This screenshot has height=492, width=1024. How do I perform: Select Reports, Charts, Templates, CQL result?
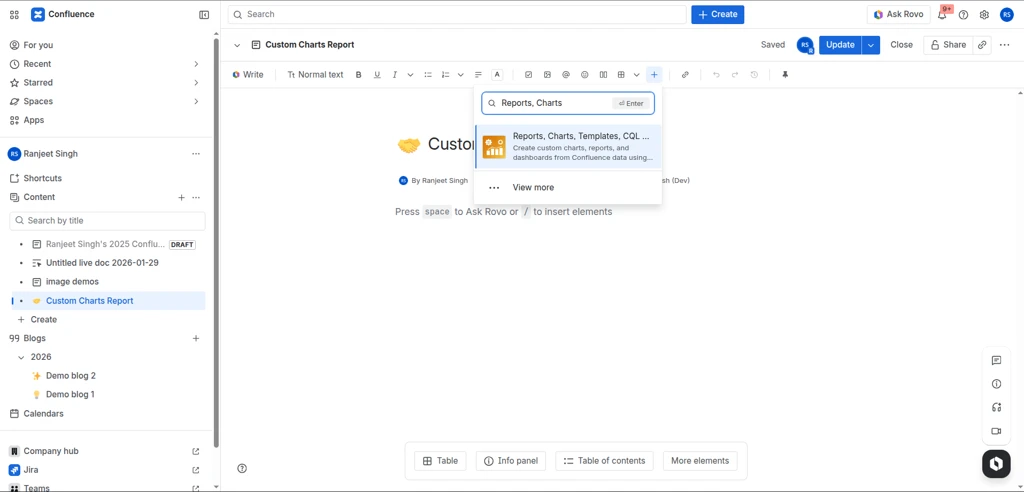click(x=568, y=147)
